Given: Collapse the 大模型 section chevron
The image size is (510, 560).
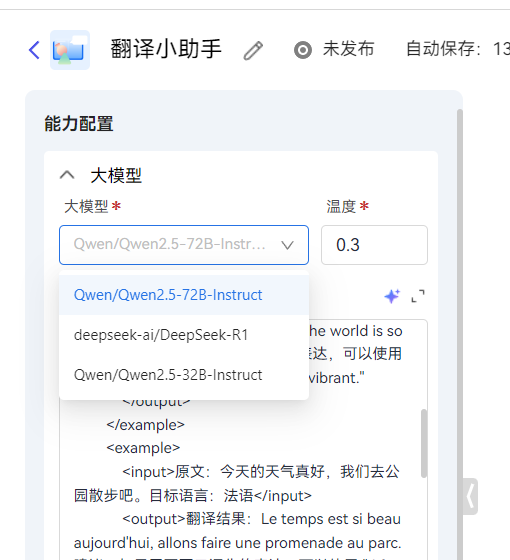Looking at the screenshot, I should click(x=67, y=175).
